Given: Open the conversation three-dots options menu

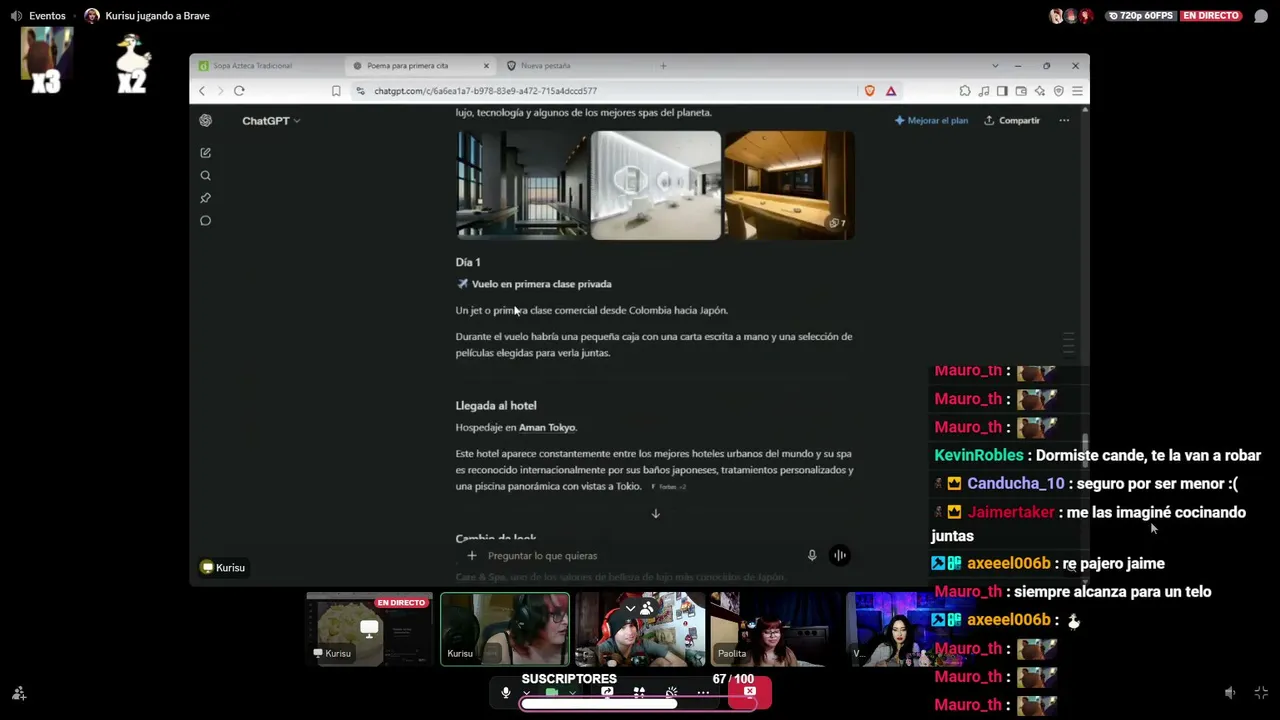Looking at the screenshot, I should tap(1064, 121).
